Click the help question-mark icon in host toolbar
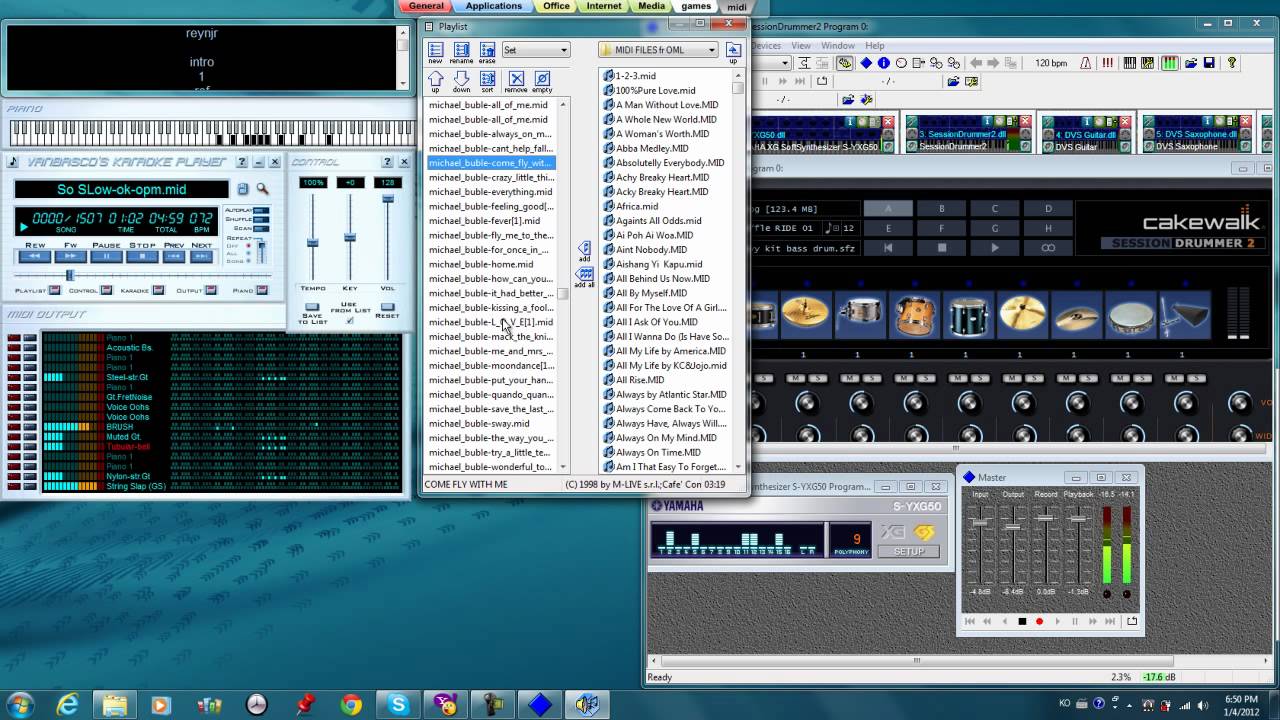1280x720 pixels. coord(1232,63)
